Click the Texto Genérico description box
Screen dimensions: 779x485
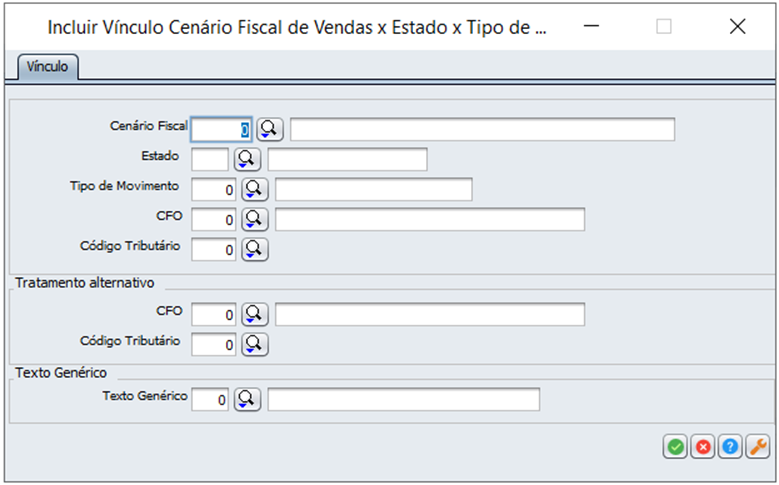[403, 399]
